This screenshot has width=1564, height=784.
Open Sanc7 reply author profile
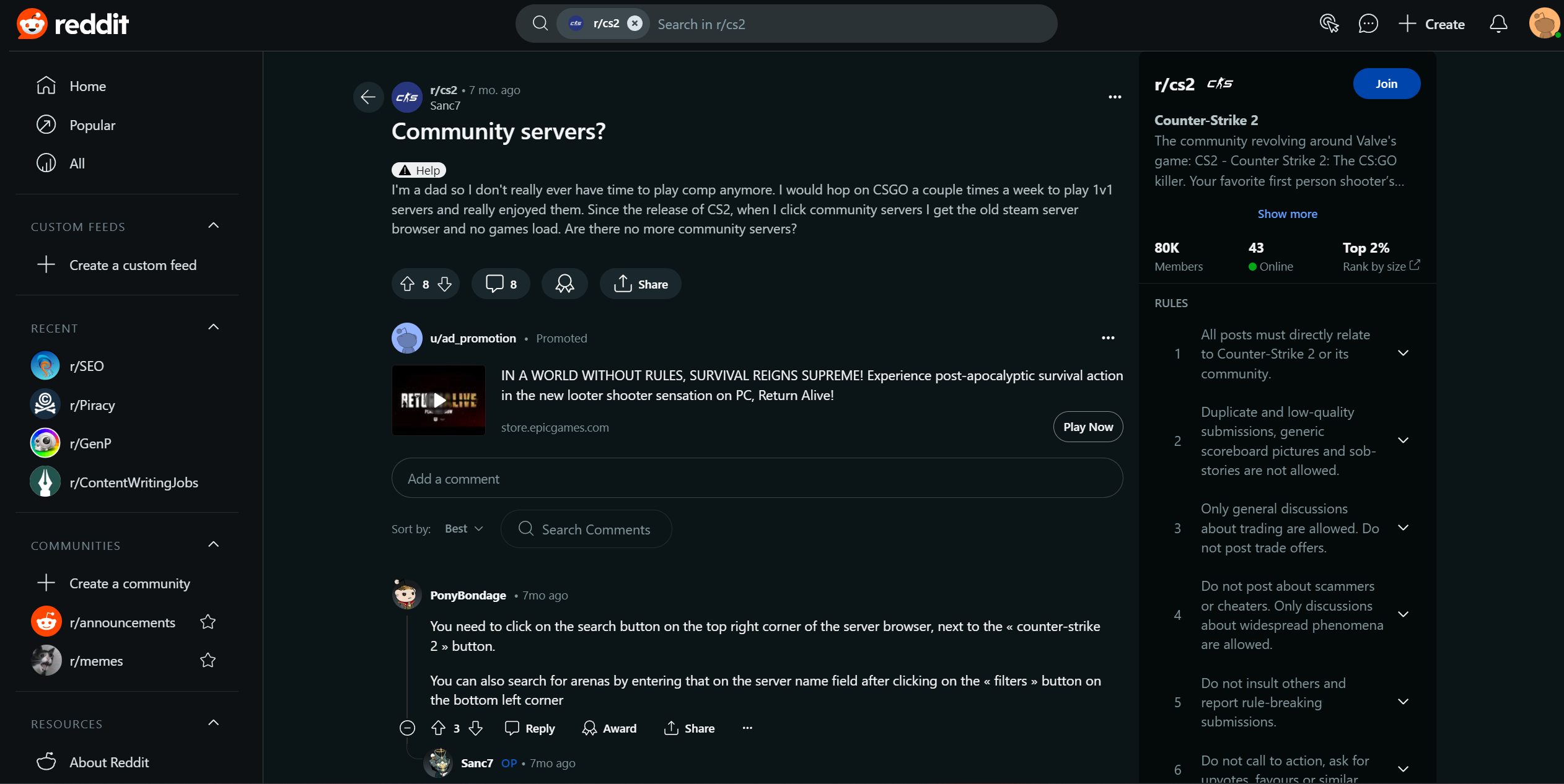(x=477, y=763)
